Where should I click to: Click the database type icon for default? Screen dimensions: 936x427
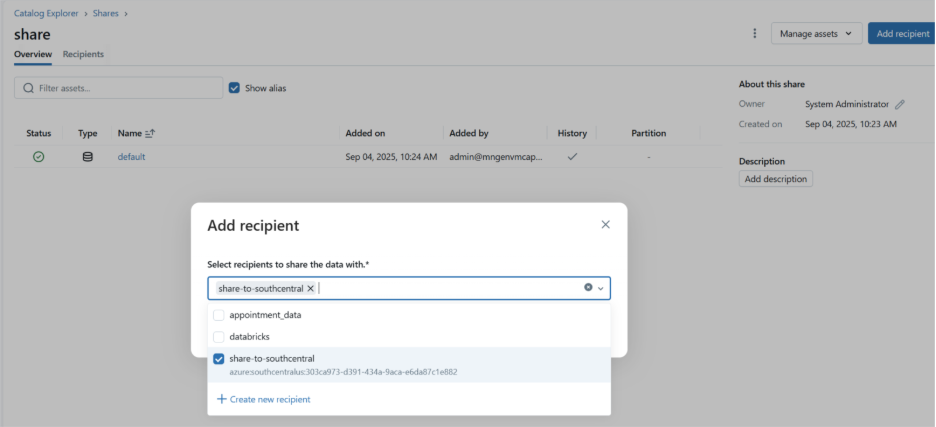pos(88,156)
